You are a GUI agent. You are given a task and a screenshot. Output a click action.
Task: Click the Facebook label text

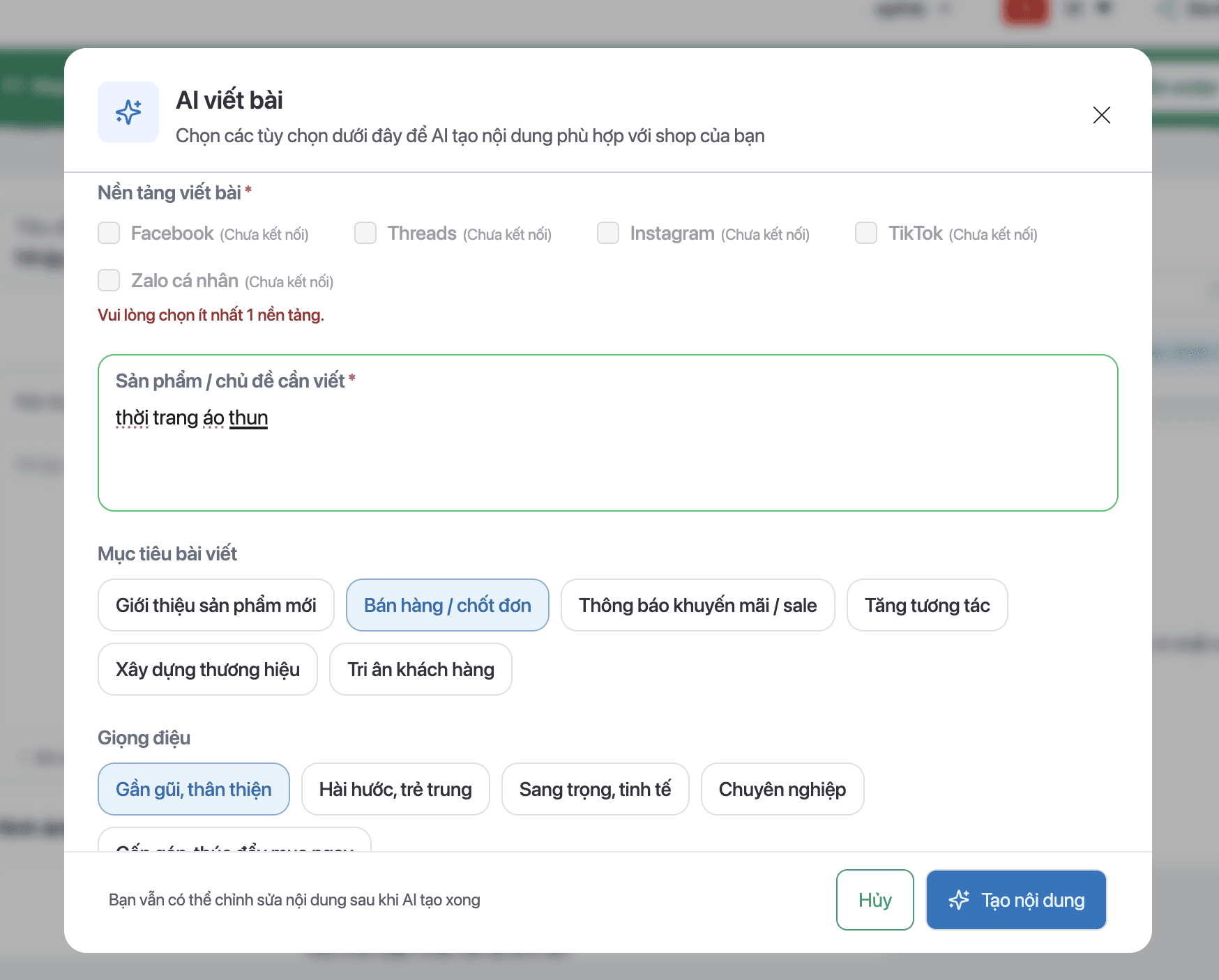click(x=172, y=233)
